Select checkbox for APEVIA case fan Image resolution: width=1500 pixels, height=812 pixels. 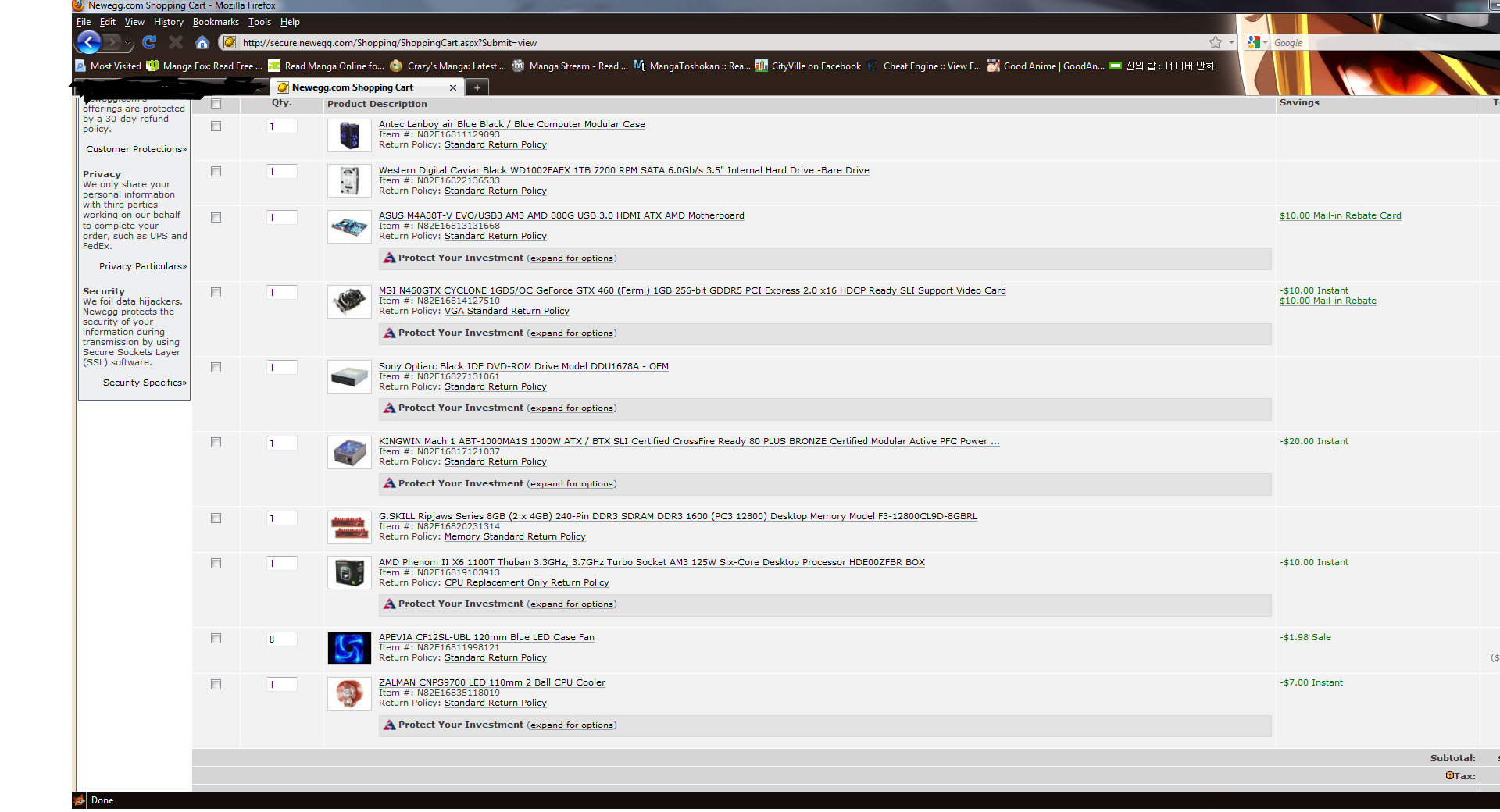(216, 639)
